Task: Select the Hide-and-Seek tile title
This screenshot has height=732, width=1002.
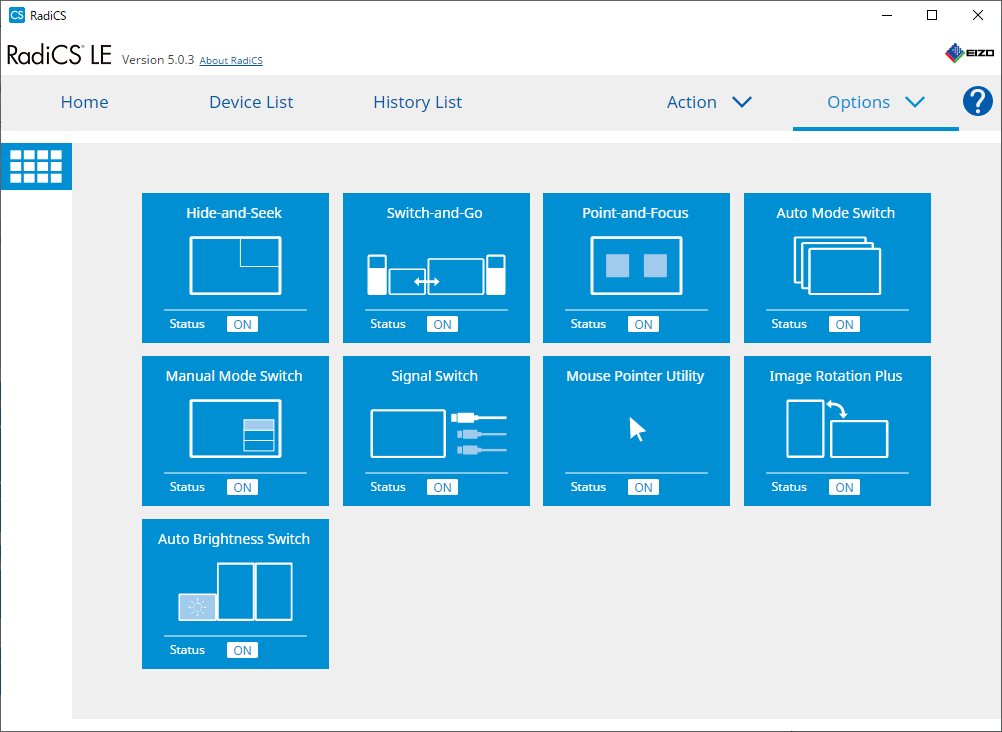Action: [234, 213]
